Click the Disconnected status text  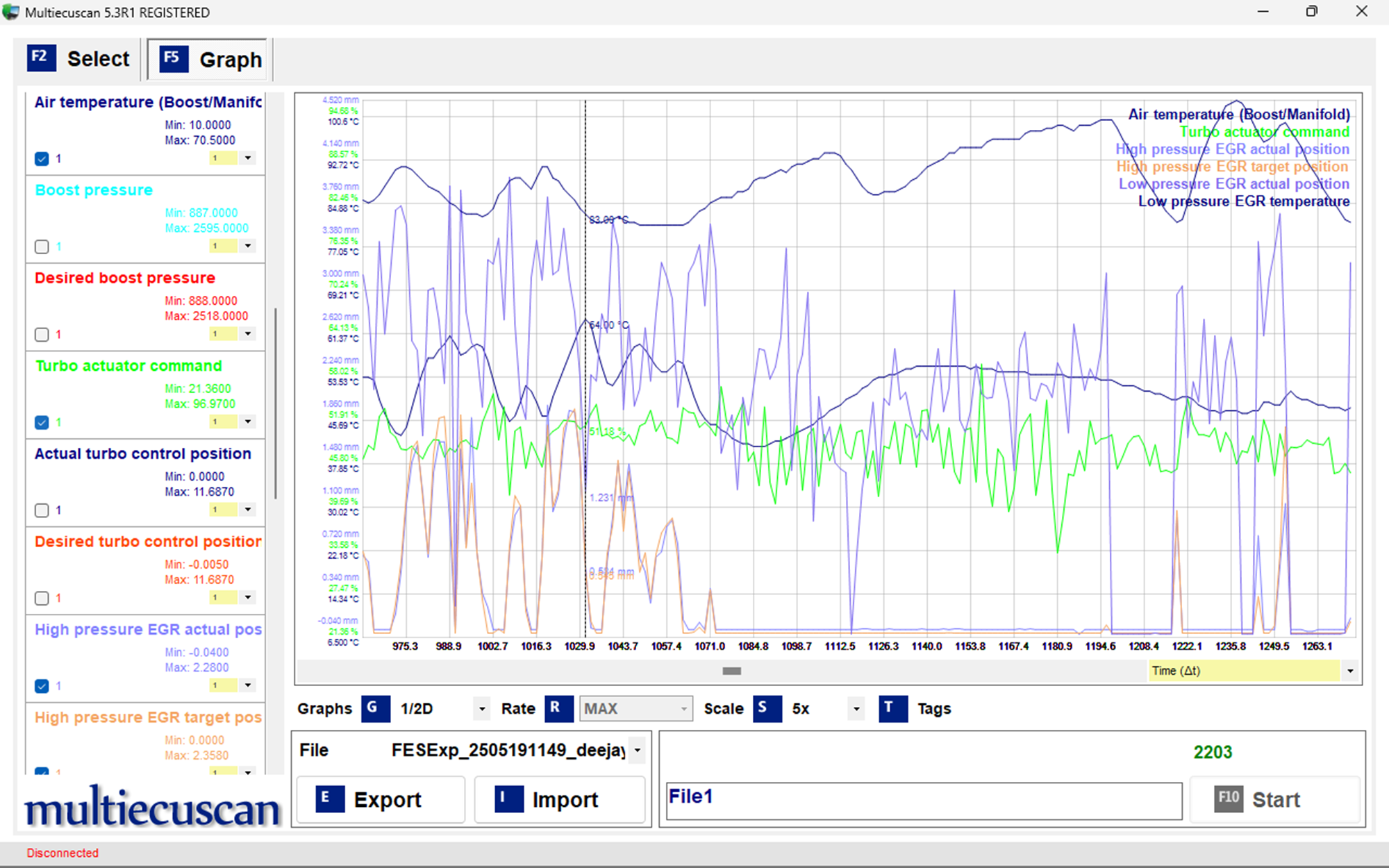coord(63,853)
